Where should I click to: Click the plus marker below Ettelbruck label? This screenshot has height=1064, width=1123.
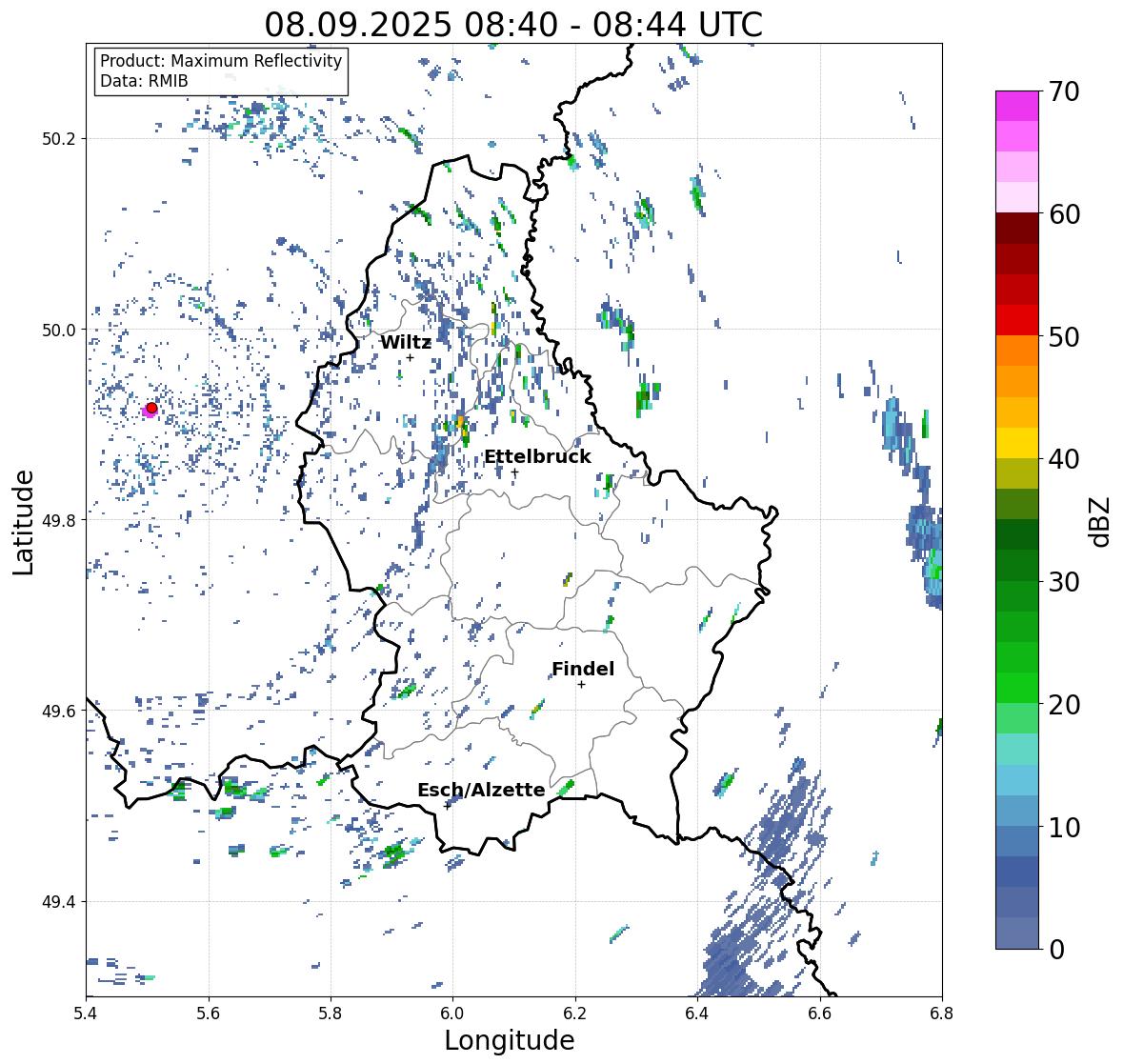pos(515,472)
